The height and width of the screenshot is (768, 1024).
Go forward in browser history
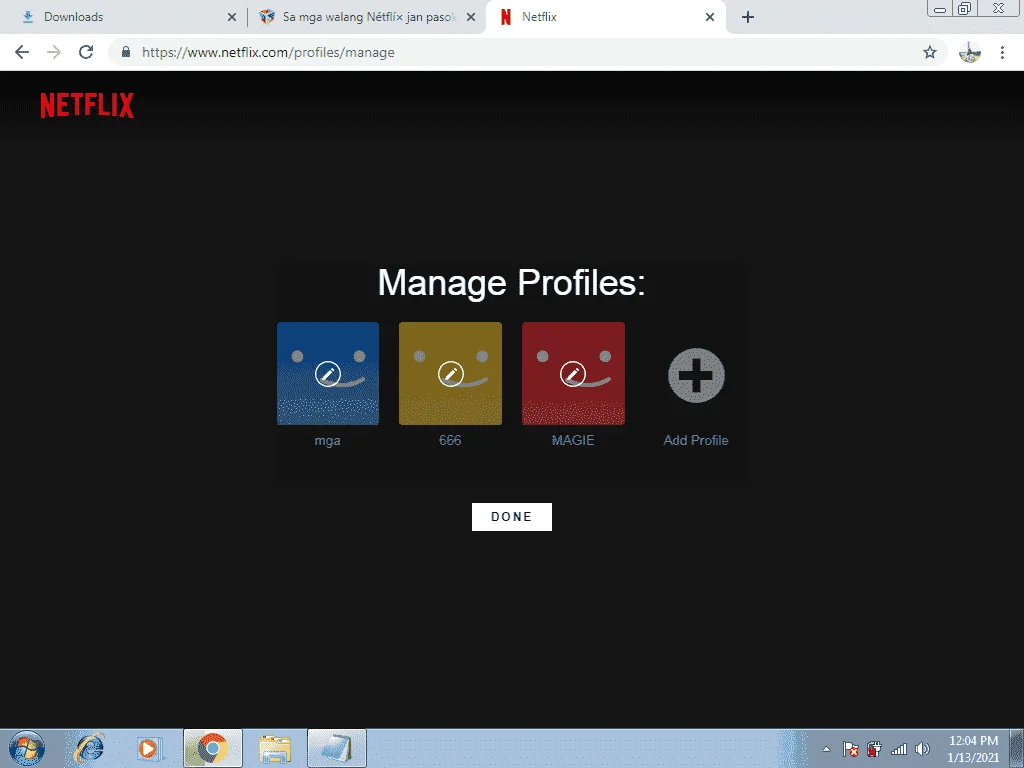(54, 52)
